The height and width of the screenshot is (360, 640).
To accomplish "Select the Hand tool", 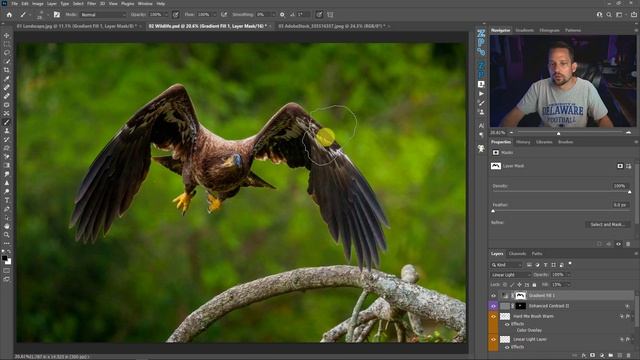I will pos(7,226).
